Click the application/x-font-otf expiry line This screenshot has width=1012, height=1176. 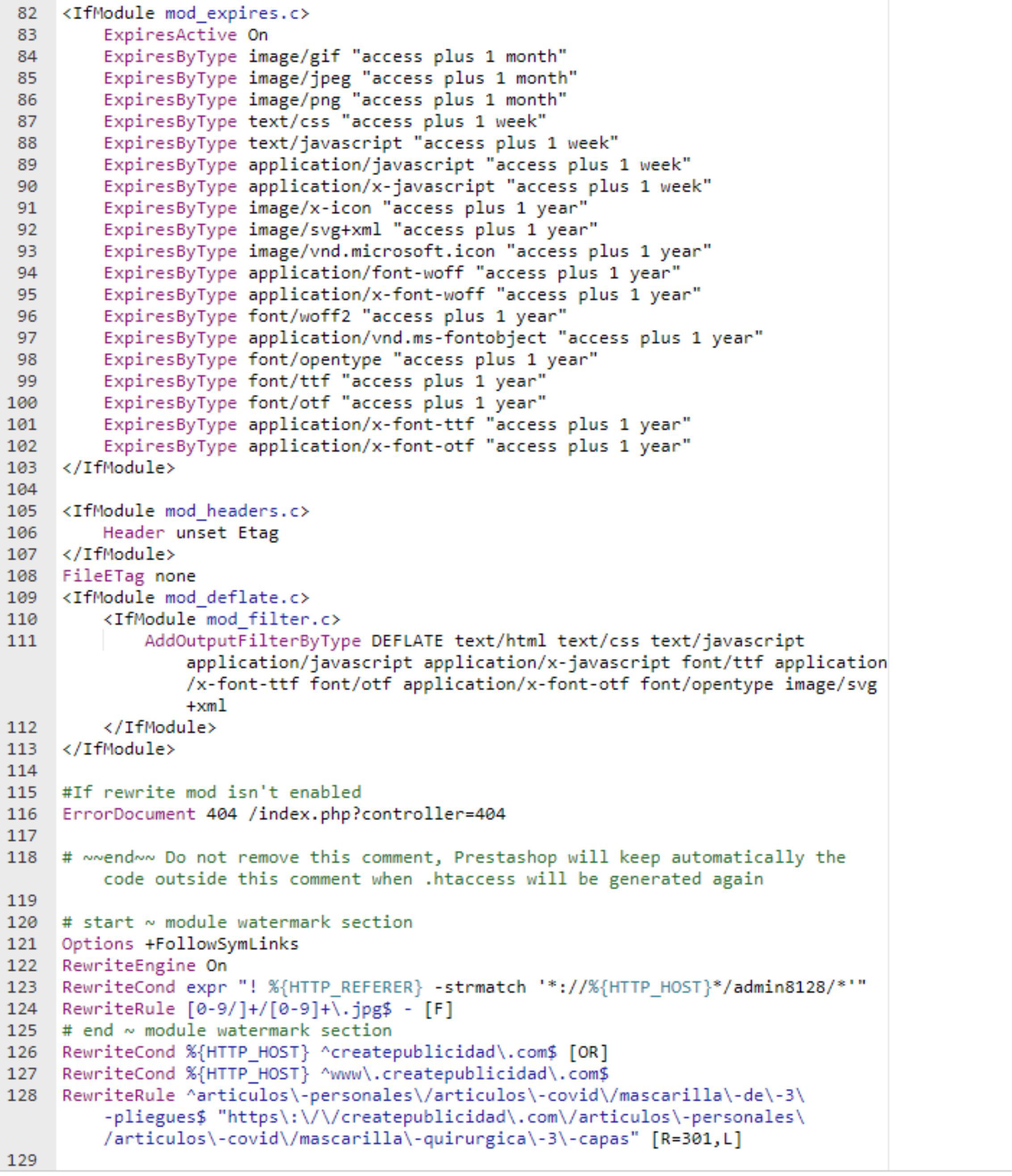click(397, 446)
